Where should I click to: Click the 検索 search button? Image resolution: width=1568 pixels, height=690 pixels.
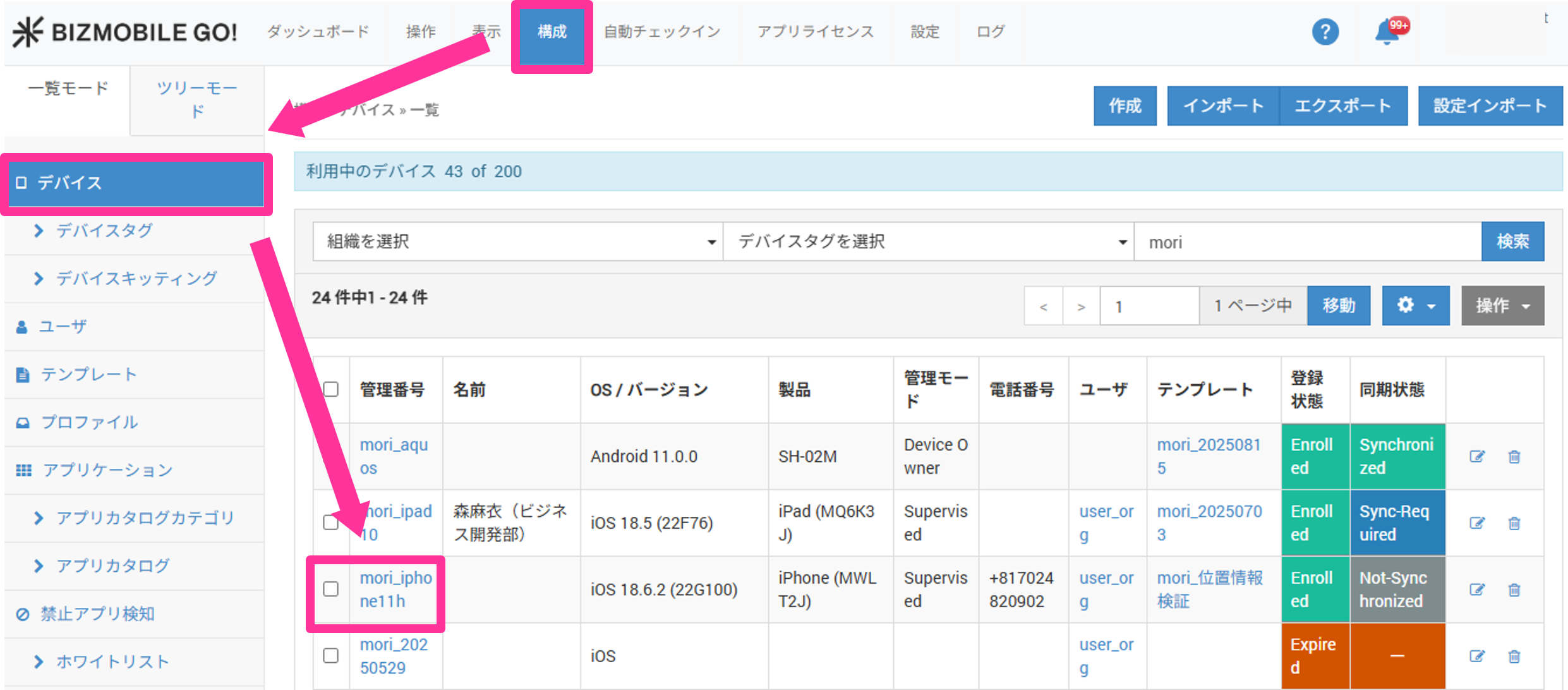[1512, 241]
